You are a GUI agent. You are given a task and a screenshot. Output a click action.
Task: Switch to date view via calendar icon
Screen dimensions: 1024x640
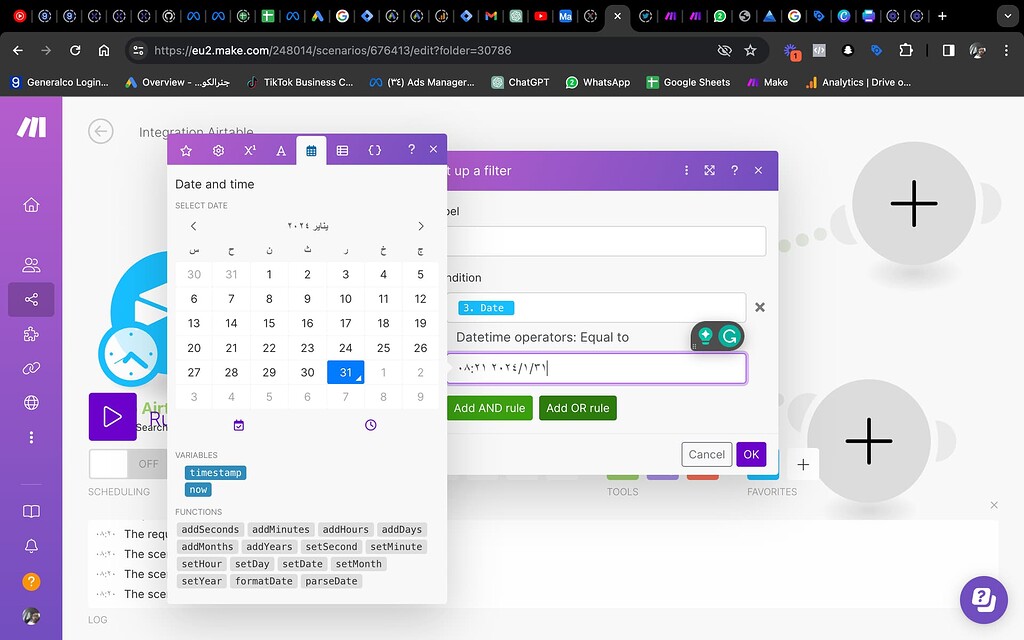pos(238,424)
